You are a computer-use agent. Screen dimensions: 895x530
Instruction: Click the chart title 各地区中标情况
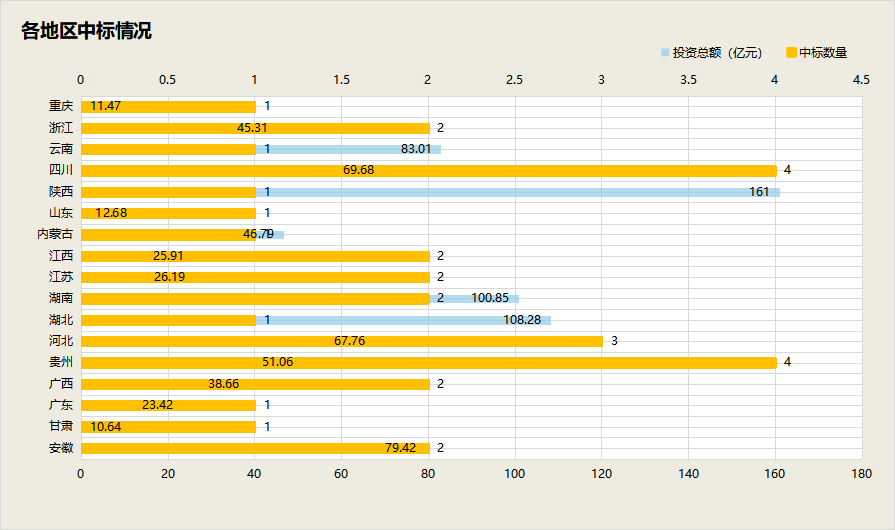(x=86, y=31)
